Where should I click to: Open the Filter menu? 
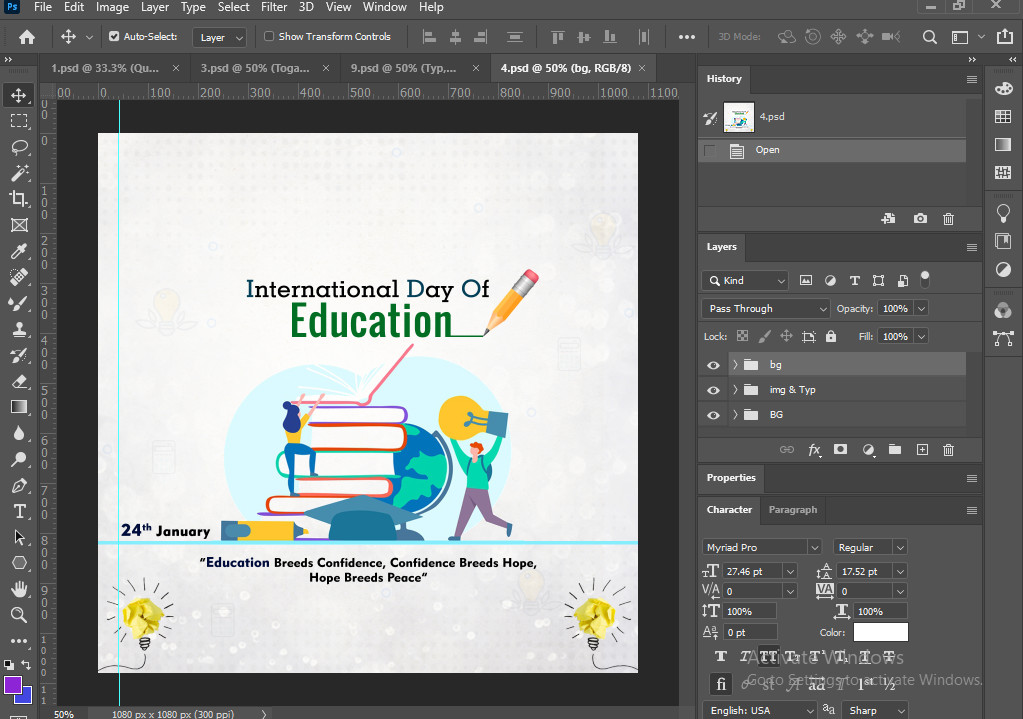274,7
